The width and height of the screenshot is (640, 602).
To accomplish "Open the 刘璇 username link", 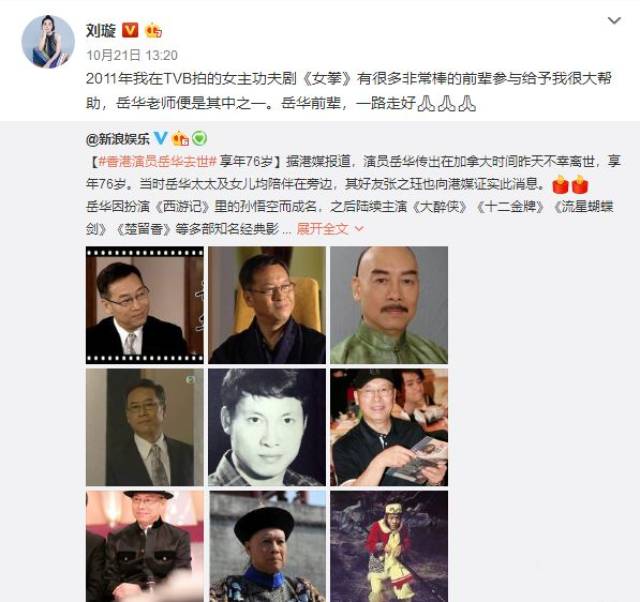I will pyautogui.click(x=101, y=31).
